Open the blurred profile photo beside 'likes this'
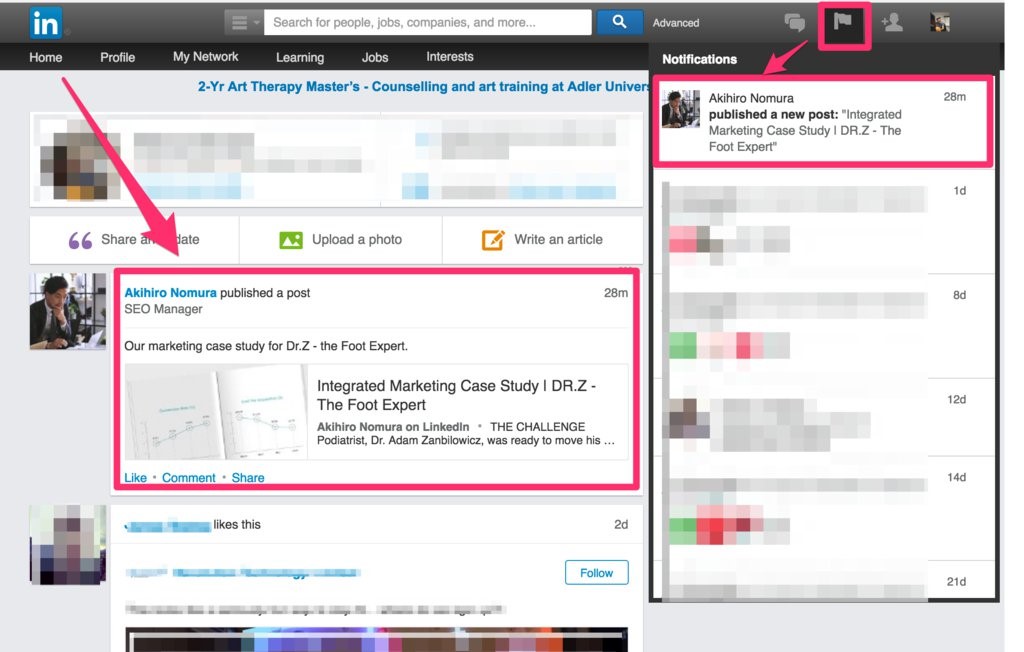 pyautogui.click(x=67, y=544)
